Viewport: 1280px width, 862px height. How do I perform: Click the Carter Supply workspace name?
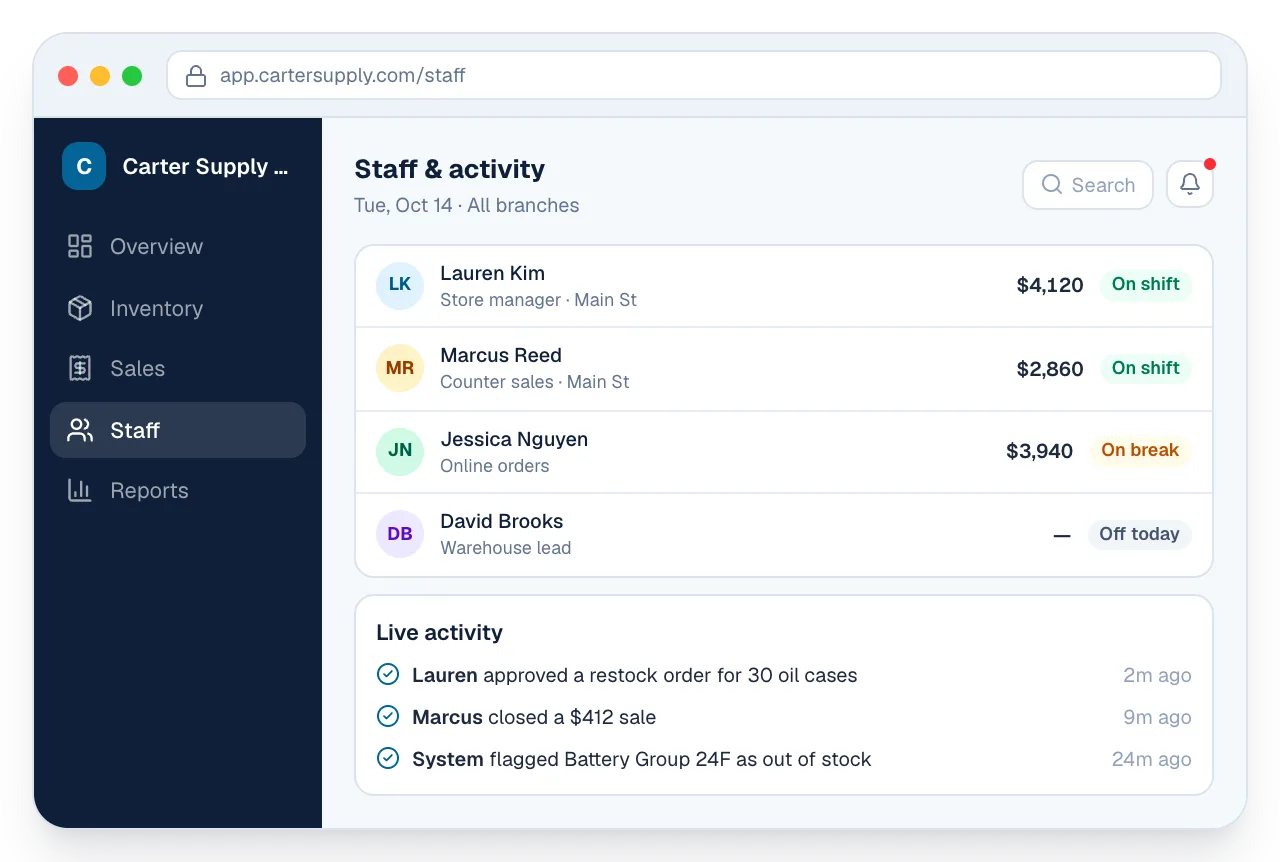205,167
